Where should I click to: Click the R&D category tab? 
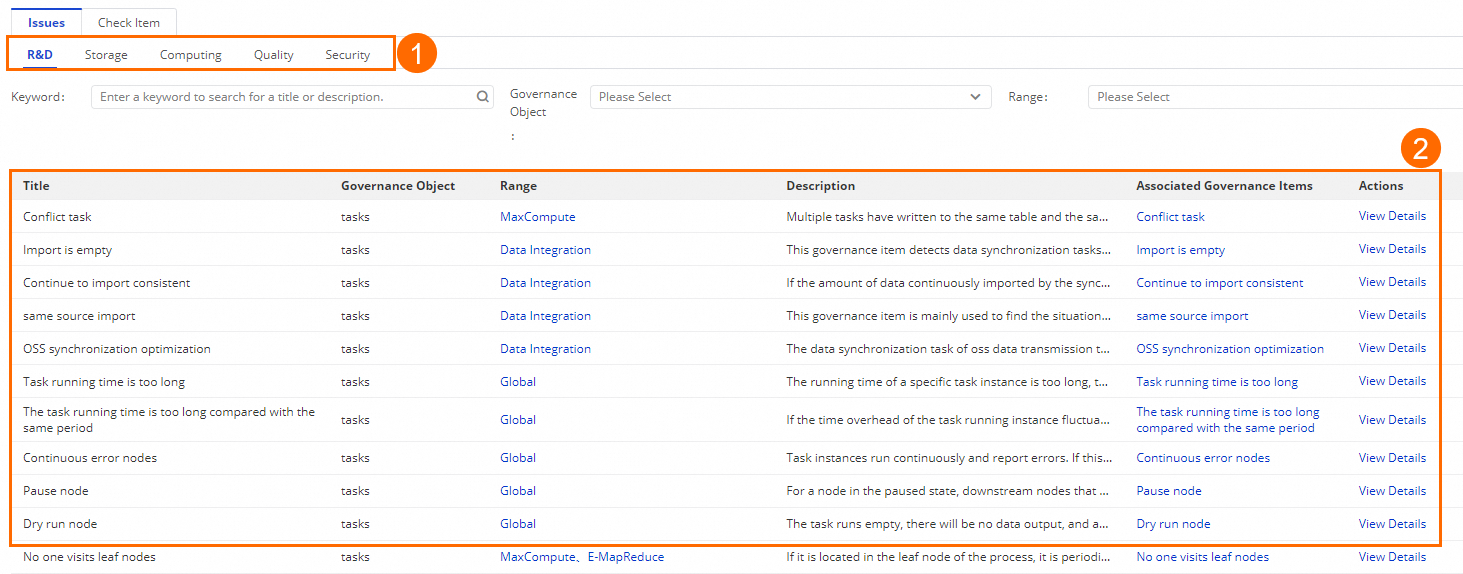40,55
